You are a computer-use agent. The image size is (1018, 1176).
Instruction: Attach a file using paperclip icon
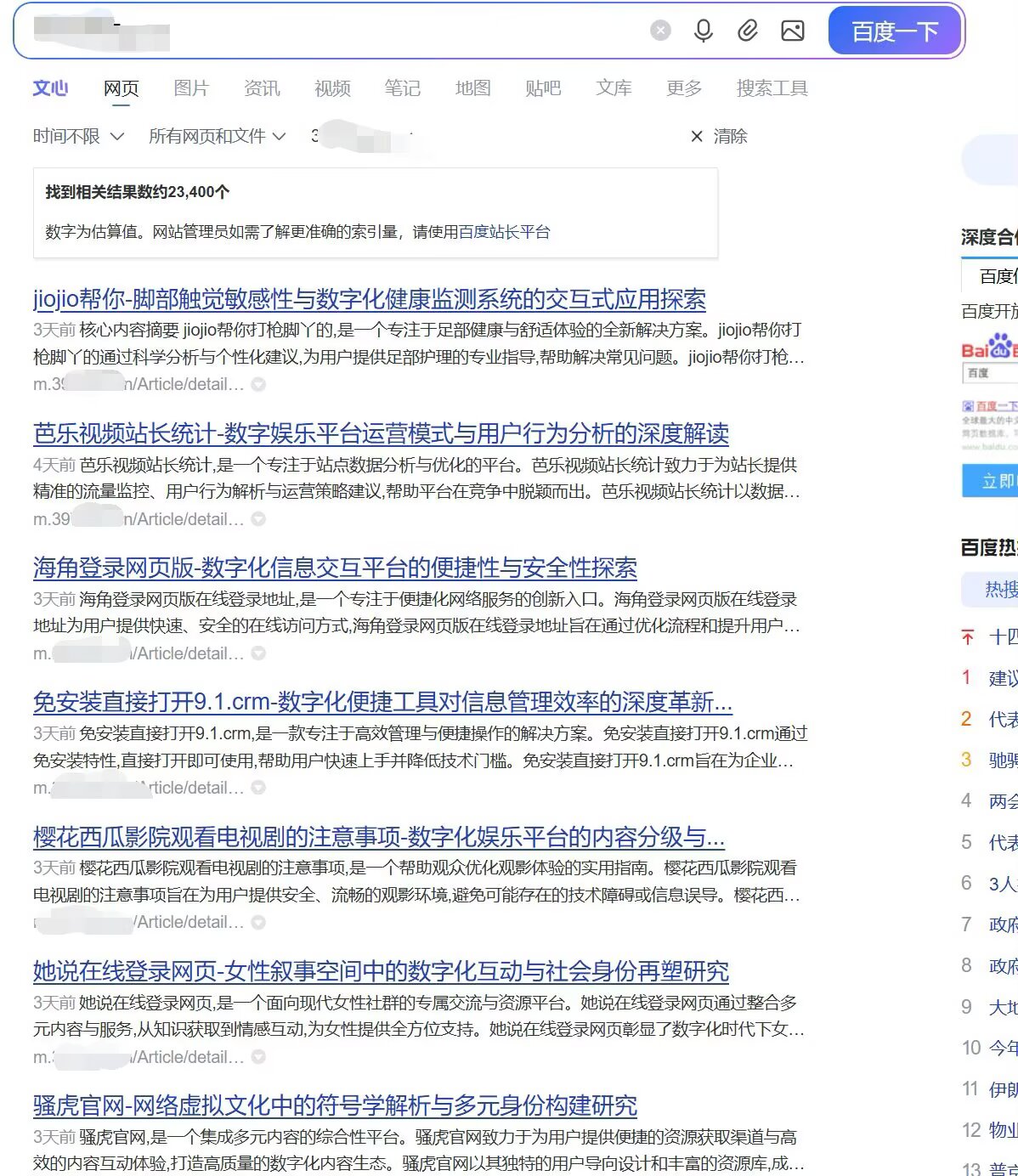pyautogui.click(x=747, y=31)
